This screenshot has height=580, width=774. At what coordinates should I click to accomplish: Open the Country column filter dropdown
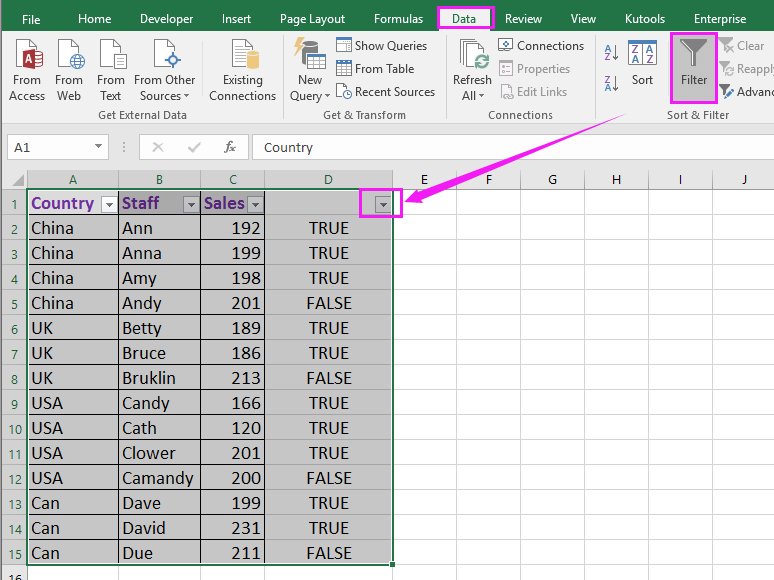(109, 204)
